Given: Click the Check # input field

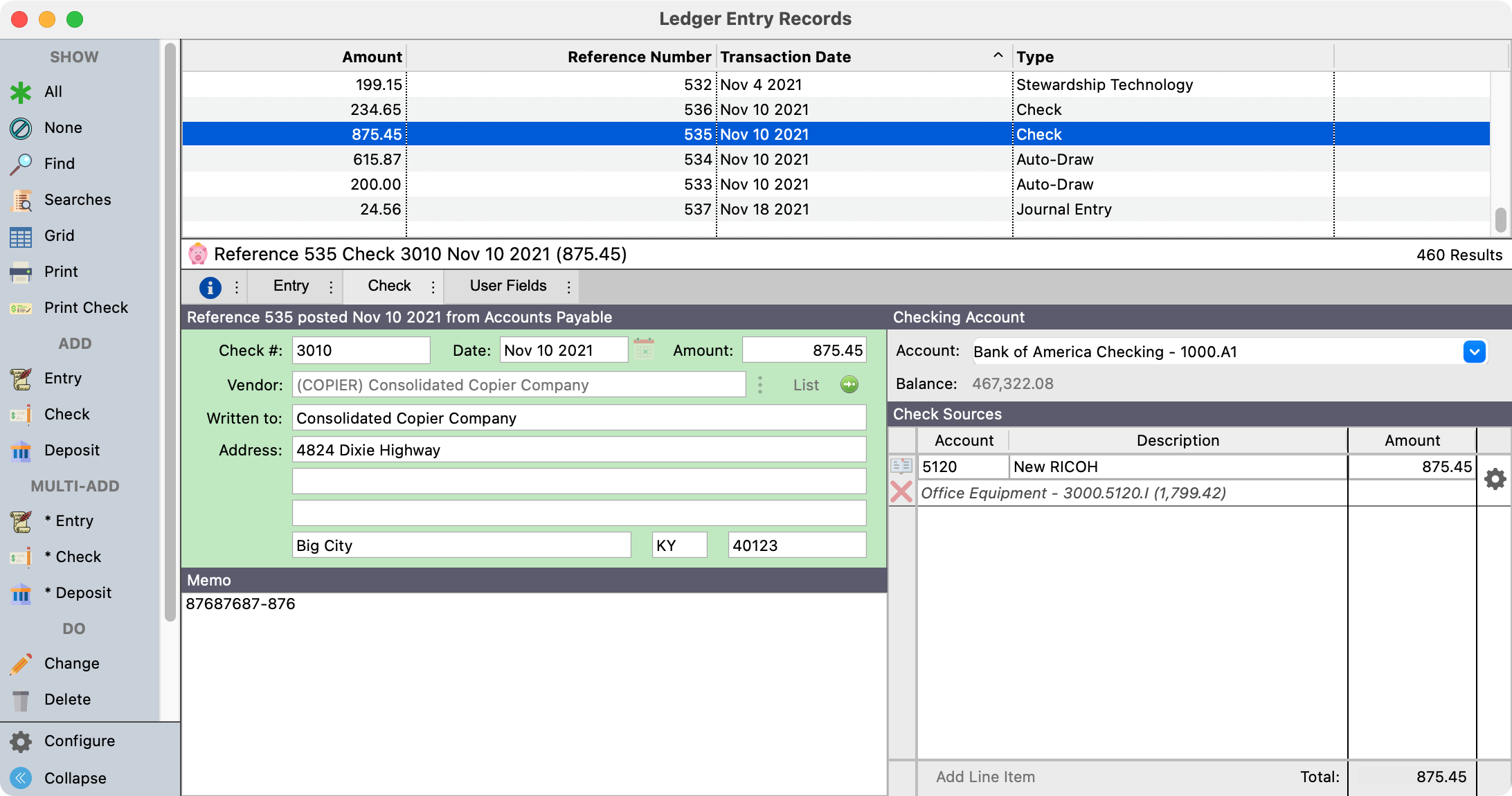Looking at the screenshot, I should [361, 350].
